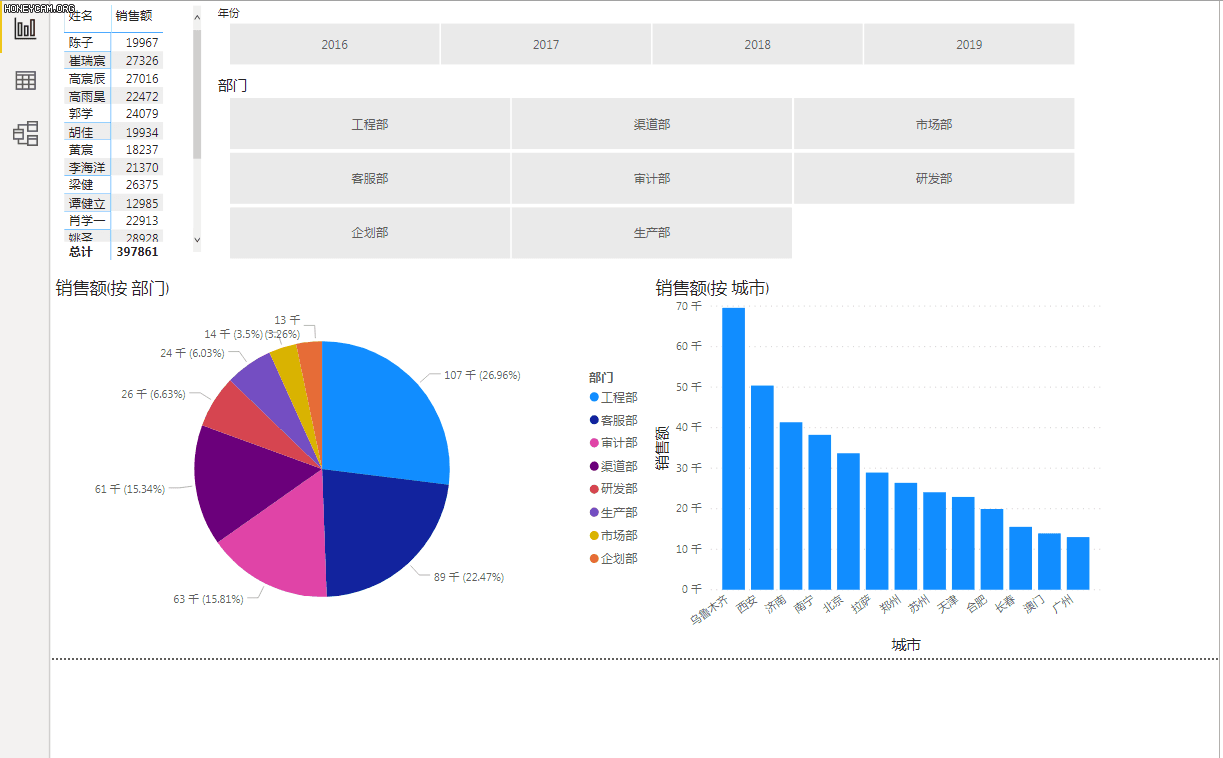This screenshot has height=758, width=1223.
Task: Click the 乌鲁木齐 bar in city chart
Action: (733, 449)
